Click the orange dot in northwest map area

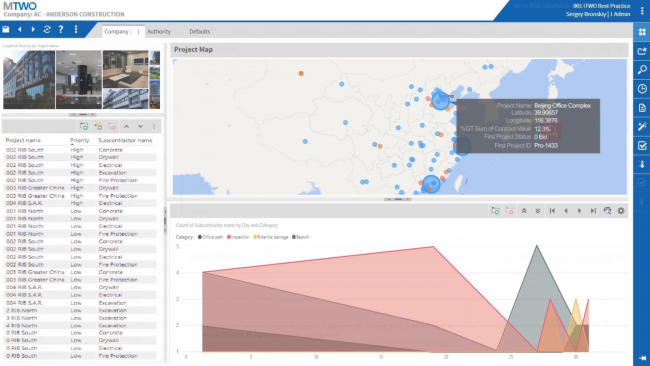coord(301,73)
